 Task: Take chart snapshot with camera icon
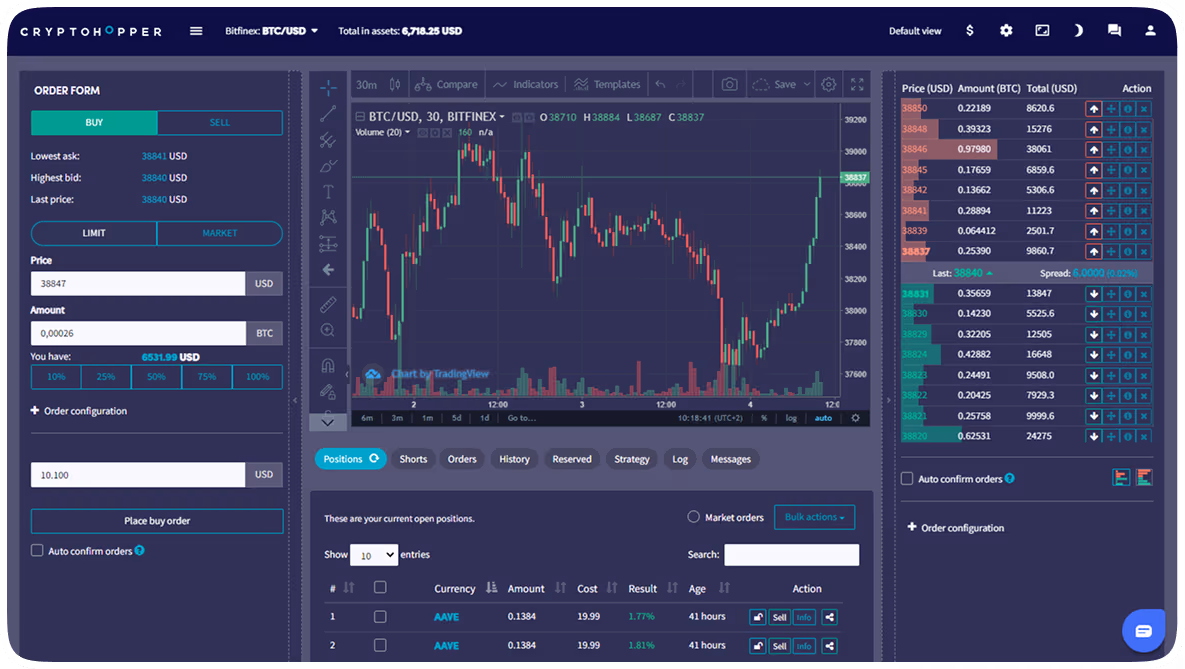point(729,85)
